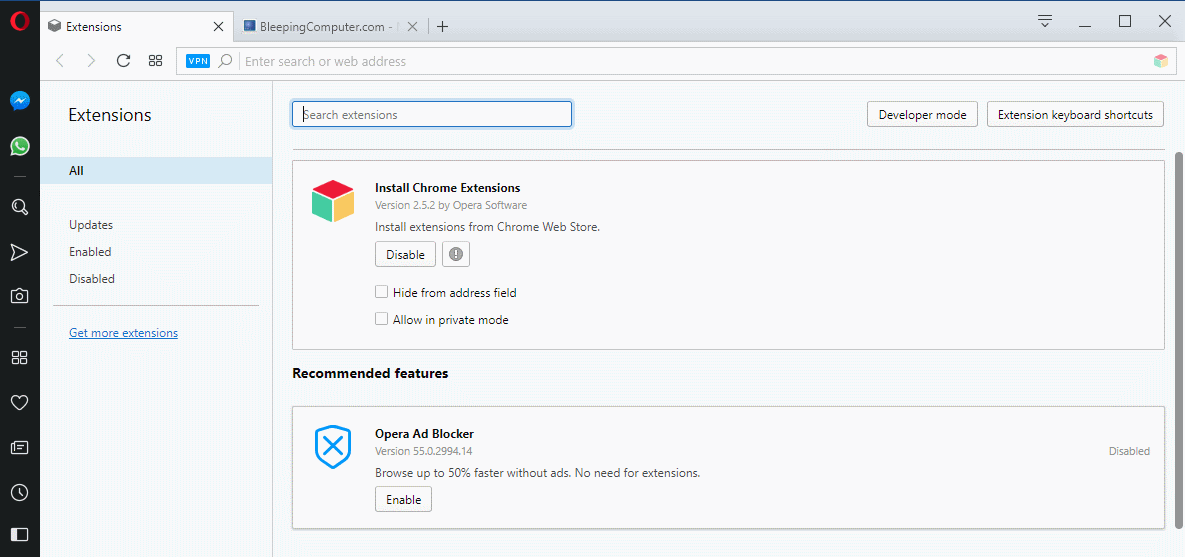Open the Opera main menu logo
This screenshot has width=1185, height=557.
(20, 20)
